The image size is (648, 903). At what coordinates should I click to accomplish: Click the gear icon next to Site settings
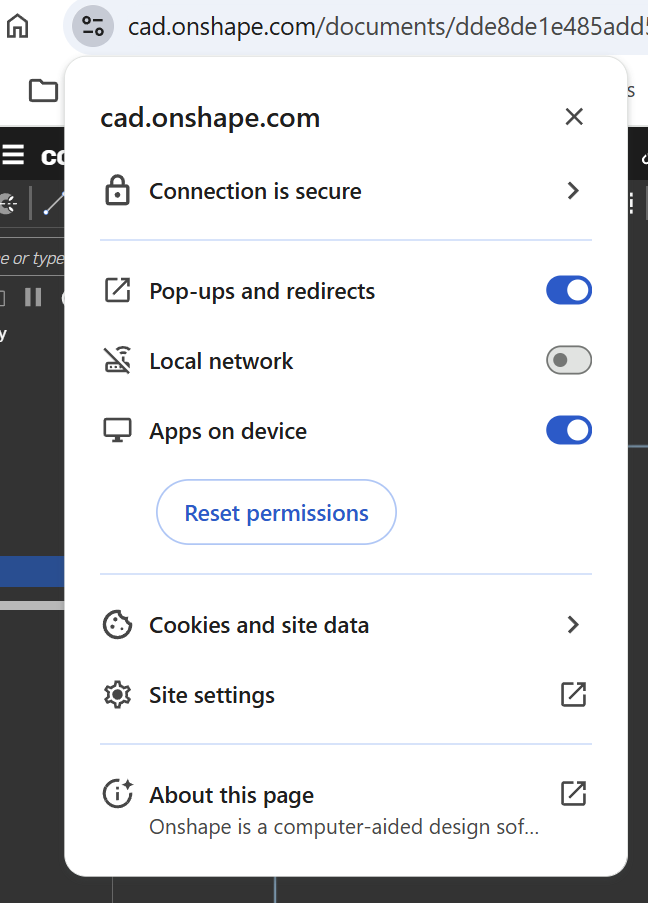click(x=118, y=695)
